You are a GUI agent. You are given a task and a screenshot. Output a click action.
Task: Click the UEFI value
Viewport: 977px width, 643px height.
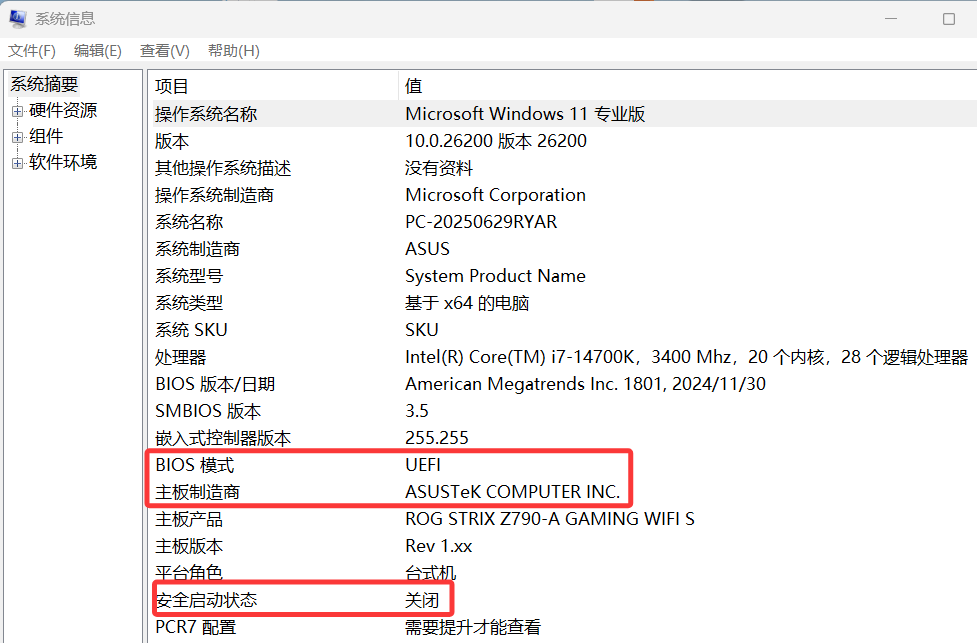[x=423, y=465]
